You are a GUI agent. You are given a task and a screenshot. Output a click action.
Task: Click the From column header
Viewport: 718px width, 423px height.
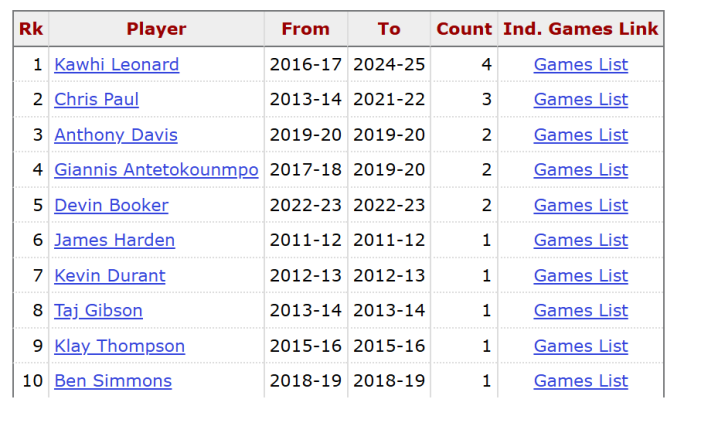click(305, 29)
